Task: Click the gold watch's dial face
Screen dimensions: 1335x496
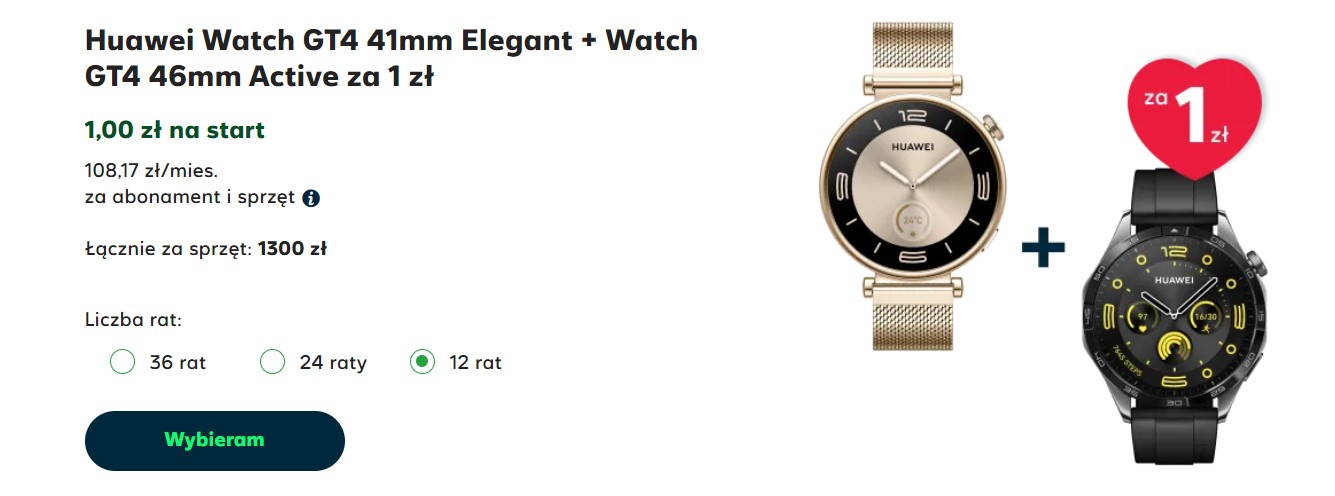Action: (x=912, y=187)
